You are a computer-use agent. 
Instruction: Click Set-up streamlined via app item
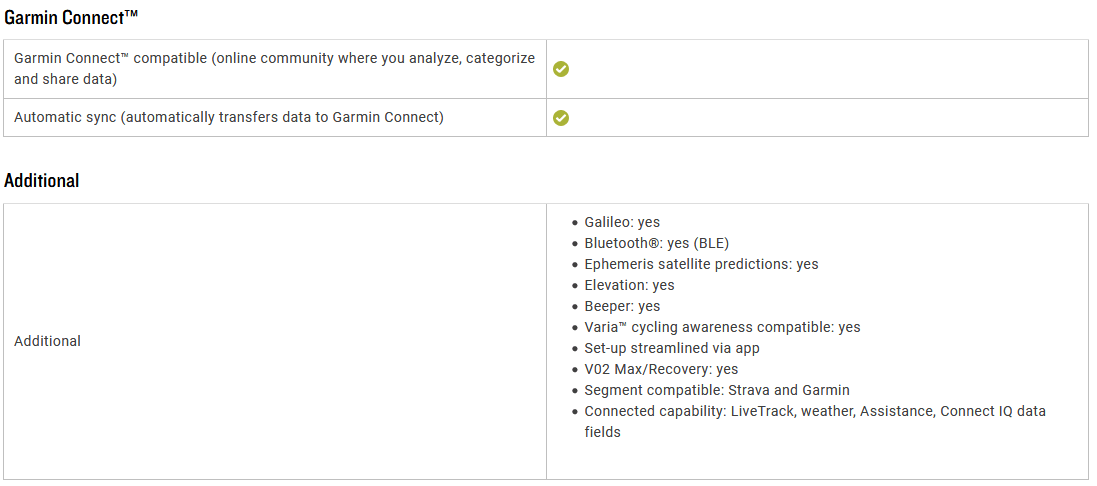click(x=672, y=348)
